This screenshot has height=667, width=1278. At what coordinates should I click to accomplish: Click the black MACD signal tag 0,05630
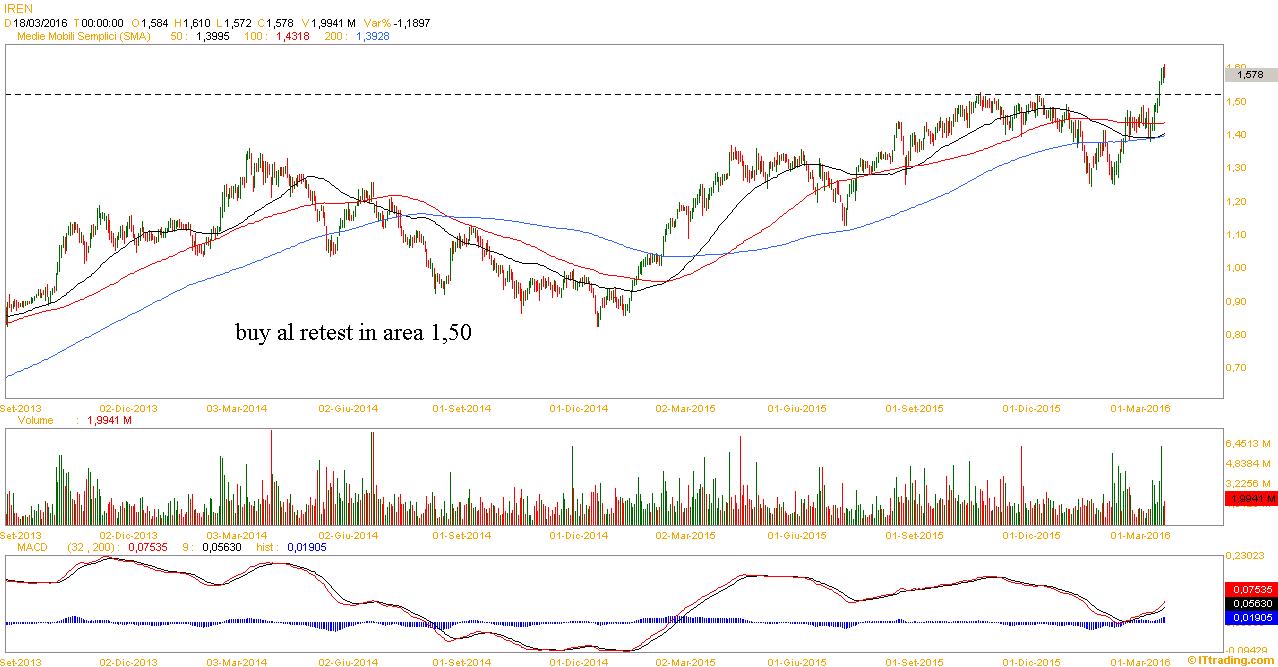pyautogui.click(x=1250, y=604)
